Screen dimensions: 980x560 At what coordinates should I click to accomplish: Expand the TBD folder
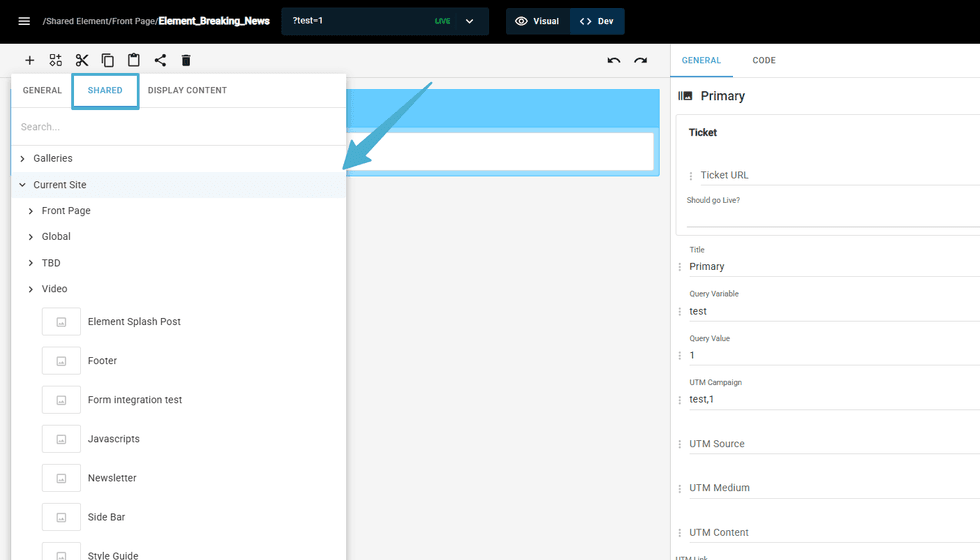click(31, 263)
